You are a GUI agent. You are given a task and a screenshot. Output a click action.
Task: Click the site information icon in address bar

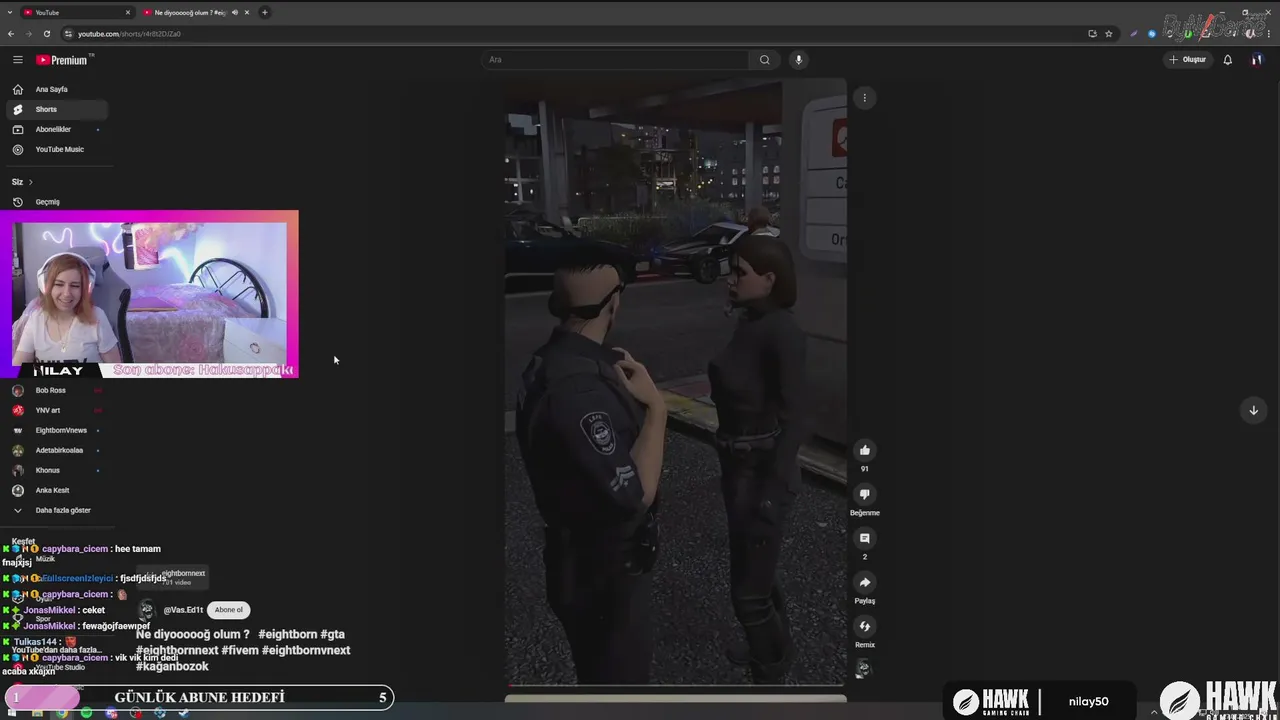[x=68, y=34]
